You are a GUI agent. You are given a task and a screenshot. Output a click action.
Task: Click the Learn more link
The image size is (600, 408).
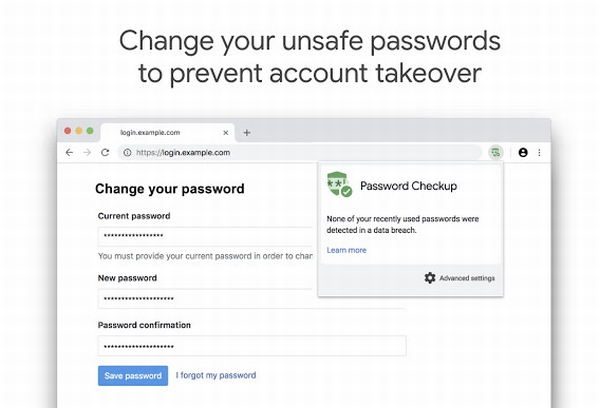tap(346, 250)
